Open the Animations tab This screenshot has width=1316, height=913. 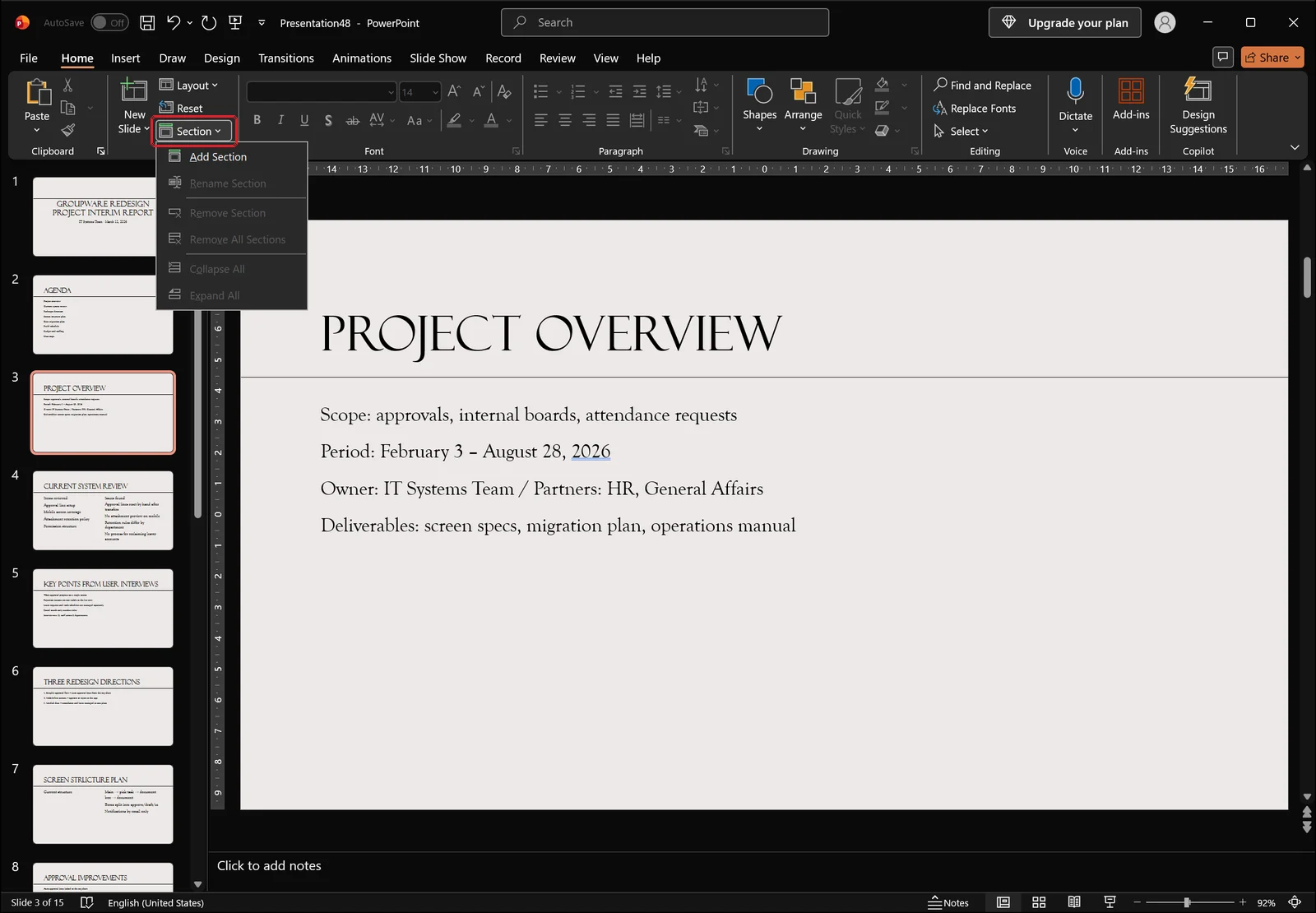(x=361, y=58)
